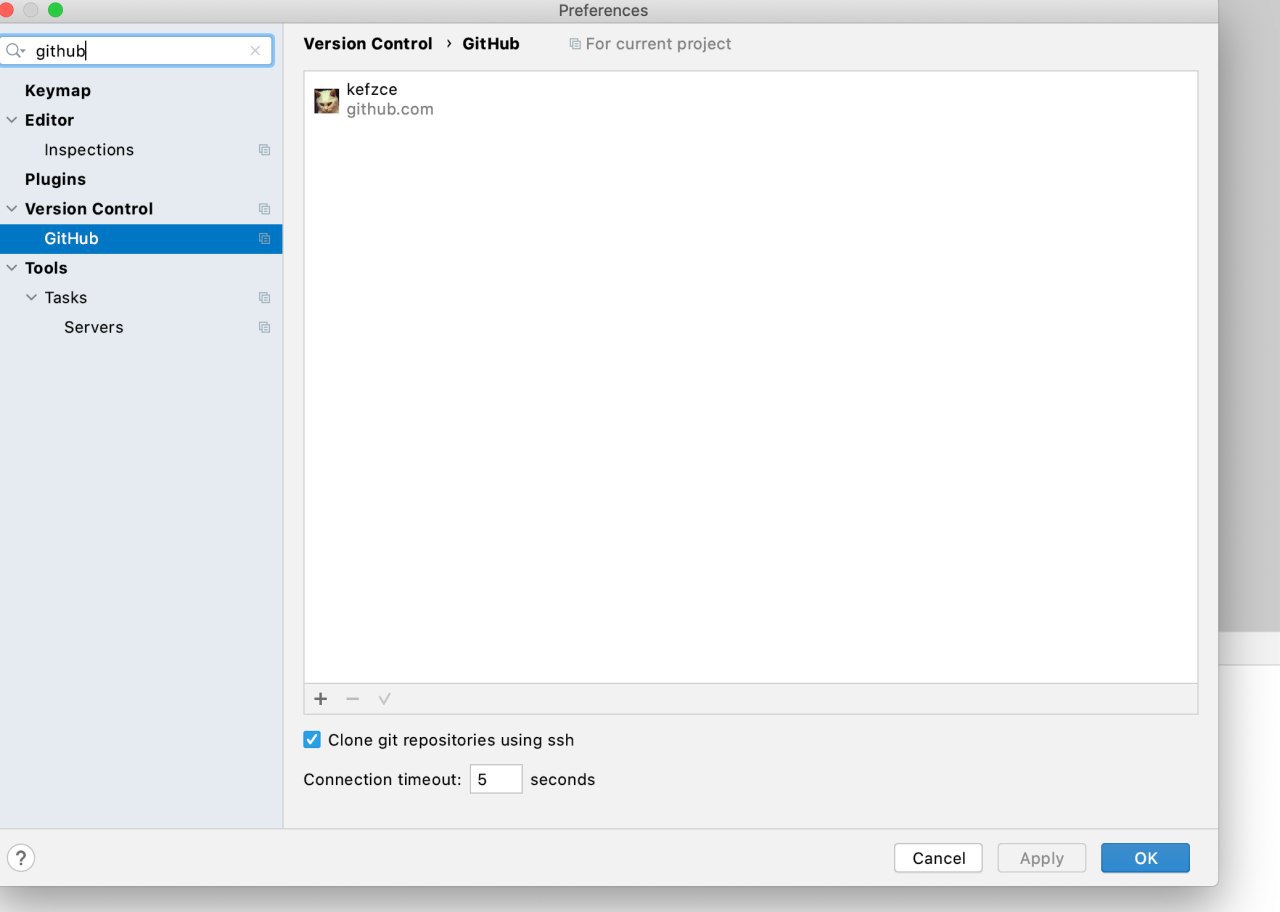Select the kefzce account row
This screenshot has height=912, width=1280.
(x=751, y=100)
